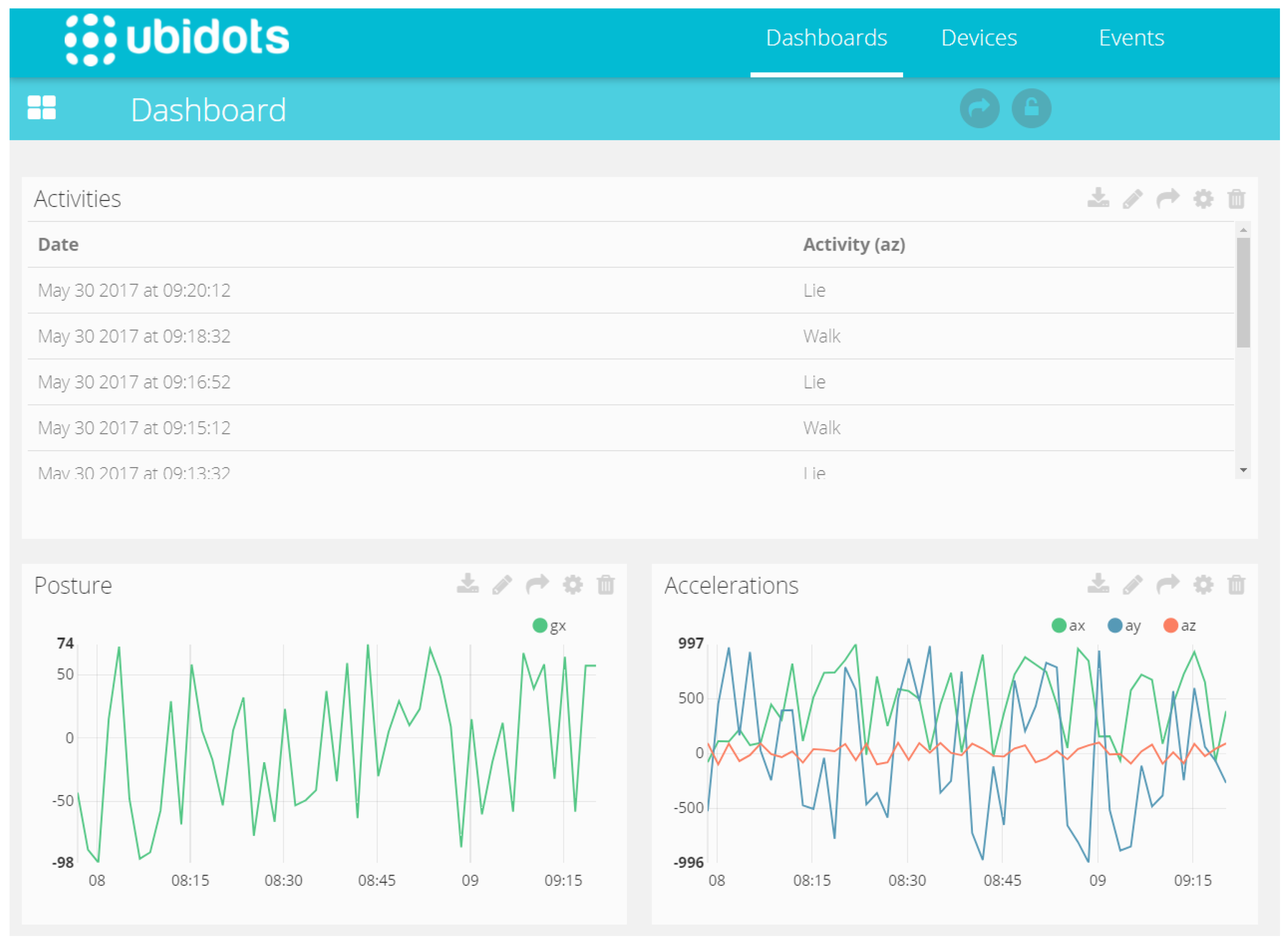The height and width of the screenshot is (944, 1288).
Task: Edit the Accelerations widget with pencil icon
Action: click(1132, 585)
